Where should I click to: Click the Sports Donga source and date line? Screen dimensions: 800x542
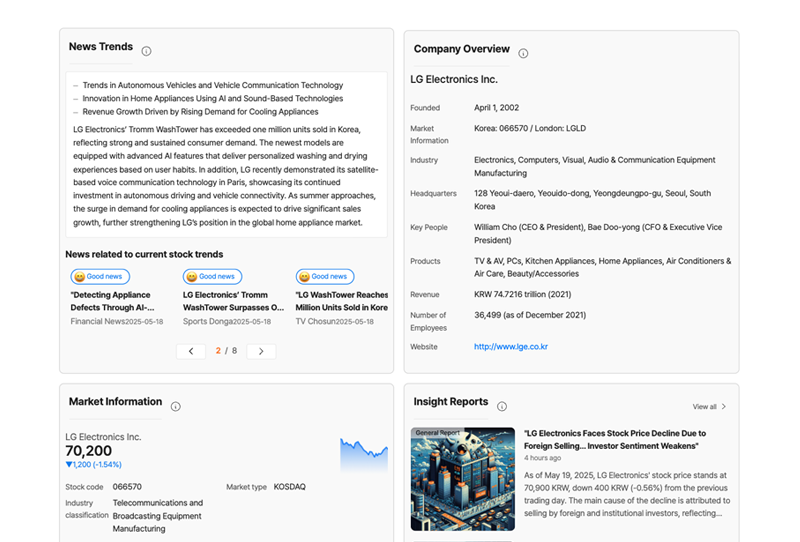[x=227, y=322]
